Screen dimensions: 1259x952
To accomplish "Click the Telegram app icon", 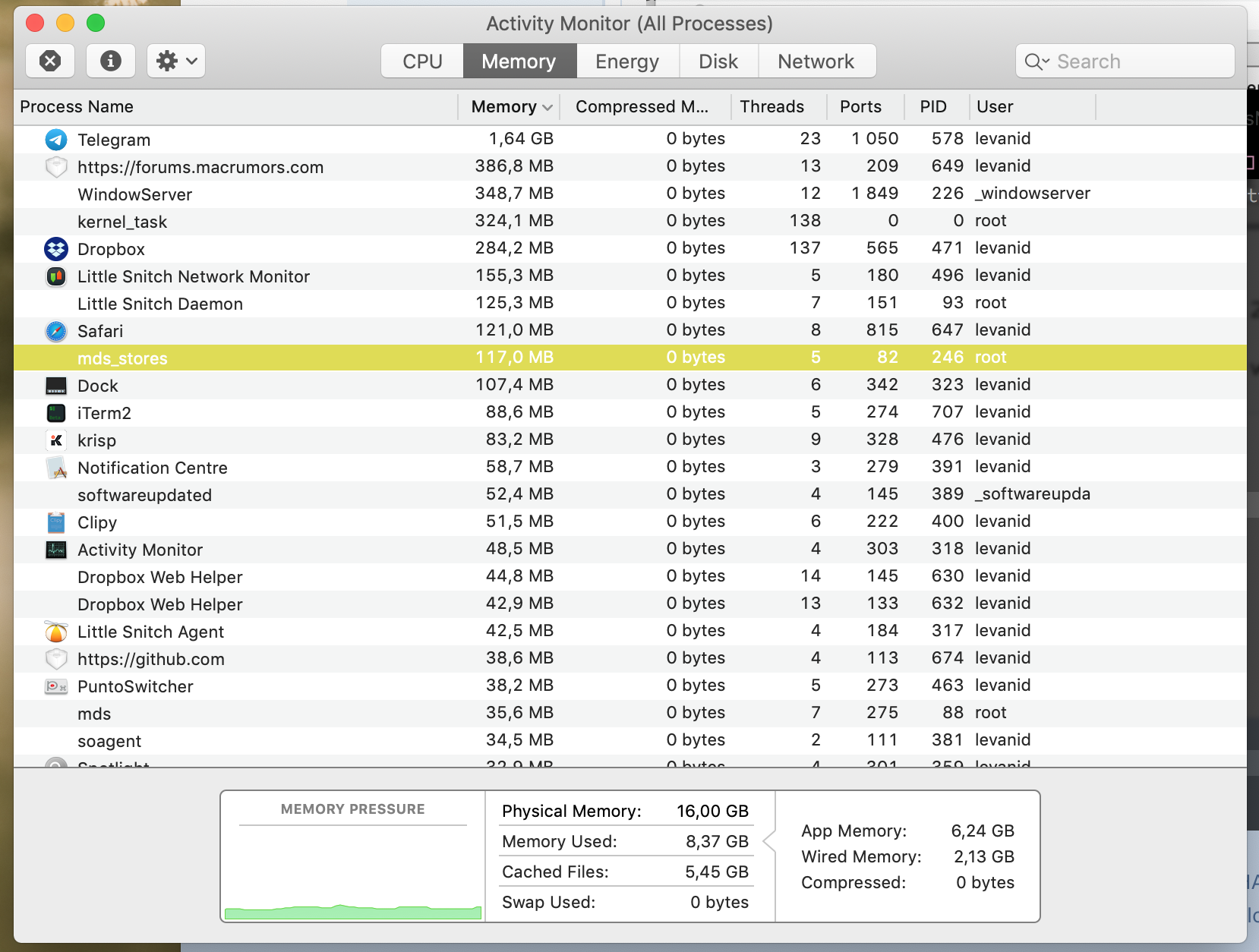I will pyautogui.click(x=56, y=140).
